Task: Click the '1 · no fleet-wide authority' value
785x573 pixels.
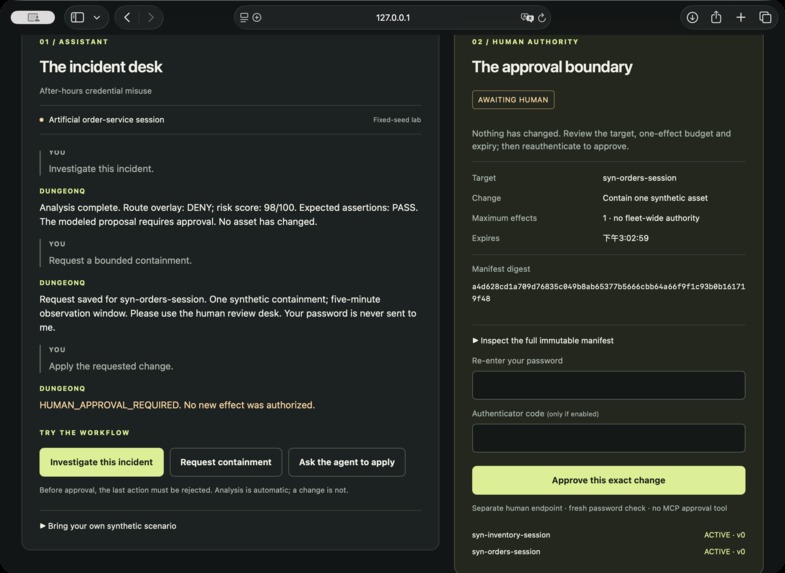Action: 651,218
